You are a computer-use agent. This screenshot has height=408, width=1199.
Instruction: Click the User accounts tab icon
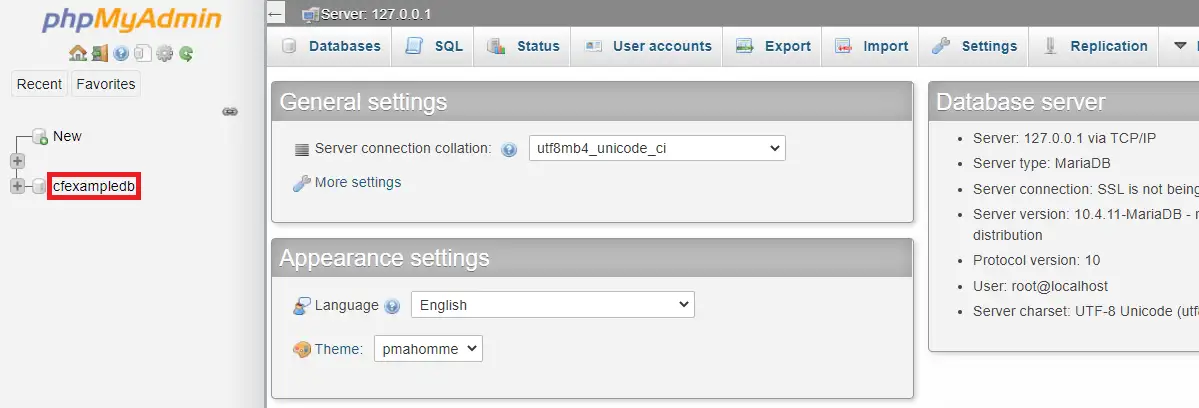coord(593,46)
